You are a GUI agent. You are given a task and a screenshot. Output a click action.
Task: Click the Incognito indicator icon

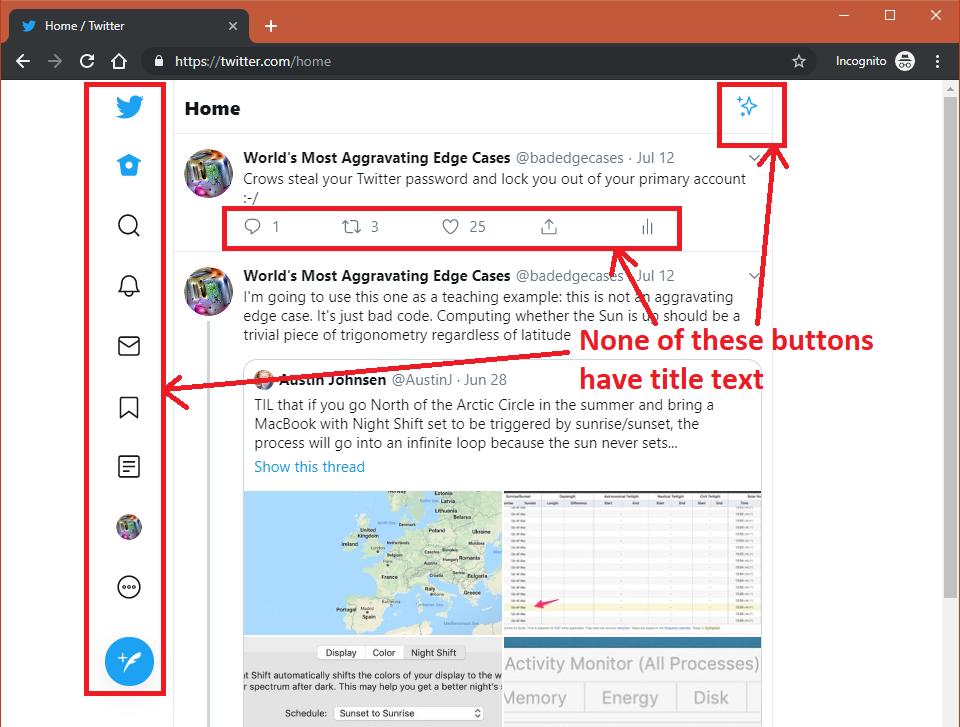click(x=905, y=61)
